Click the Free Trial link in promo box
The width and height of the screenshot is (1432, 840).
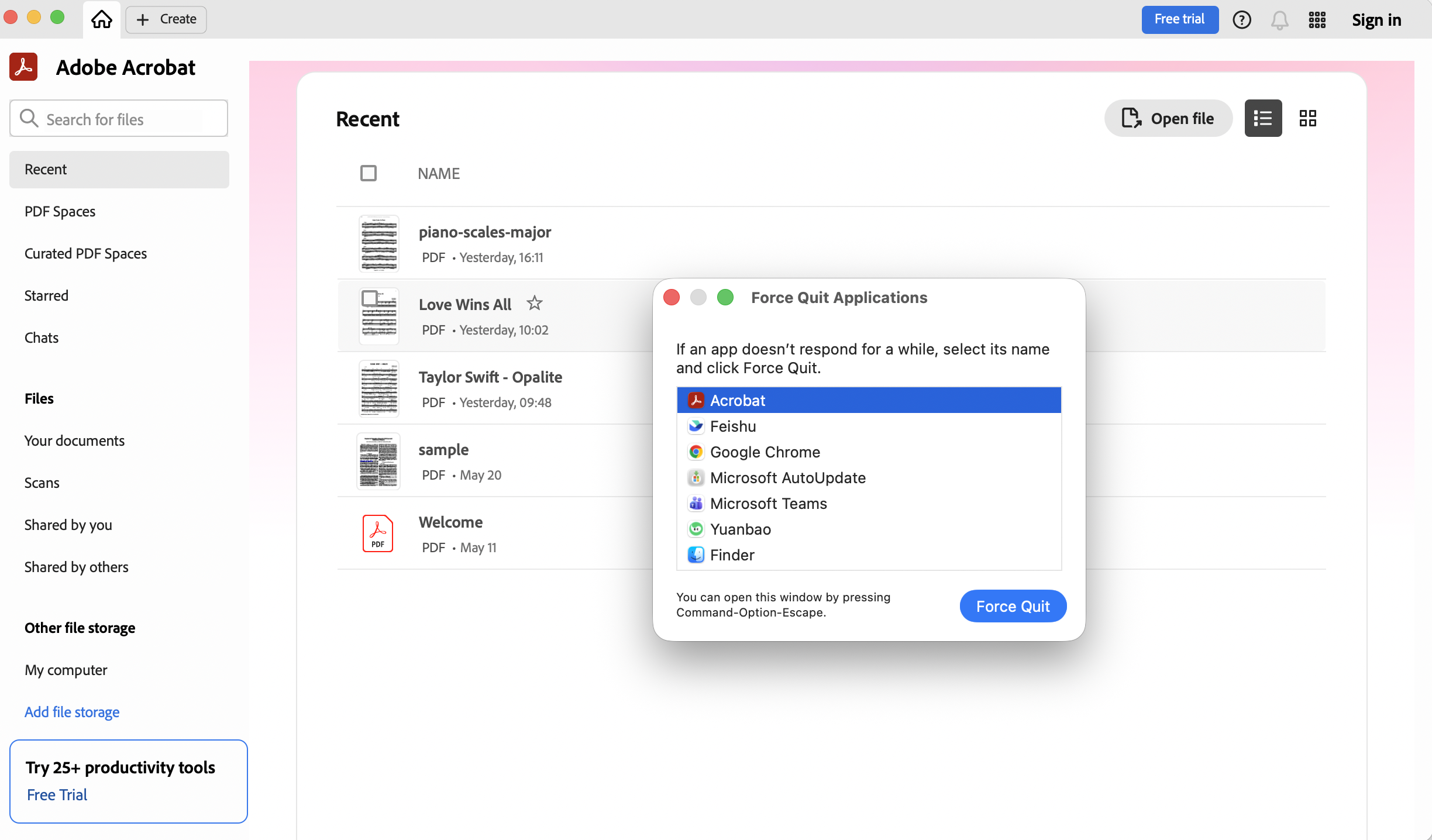pyautogui.click(x=57, y=794)
